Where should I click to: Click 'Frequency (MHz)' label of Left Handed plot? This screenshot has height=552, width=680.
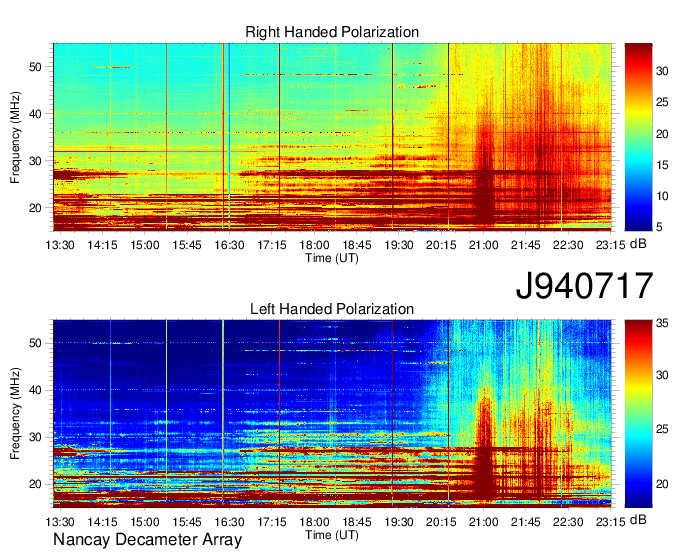(15, 414)
